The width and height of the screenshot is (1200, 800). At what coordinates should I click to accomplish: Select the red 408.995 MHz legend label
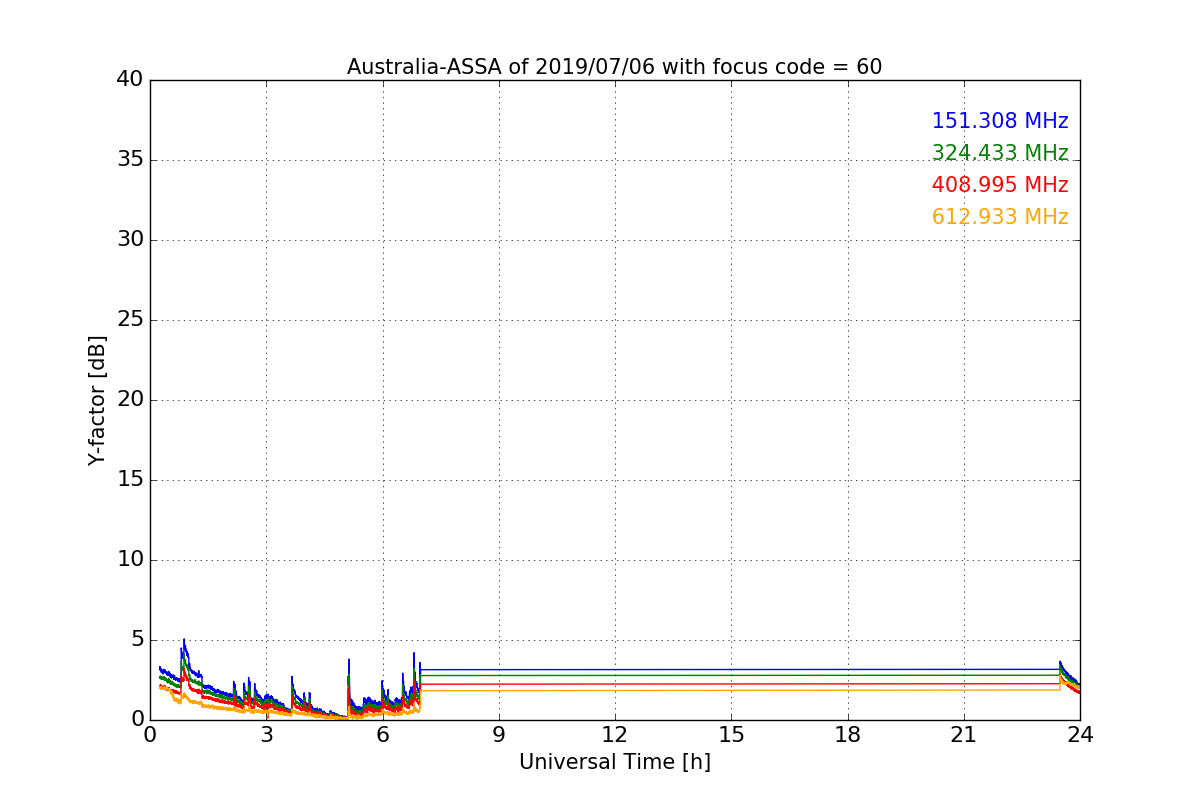(x=999, y=185)
